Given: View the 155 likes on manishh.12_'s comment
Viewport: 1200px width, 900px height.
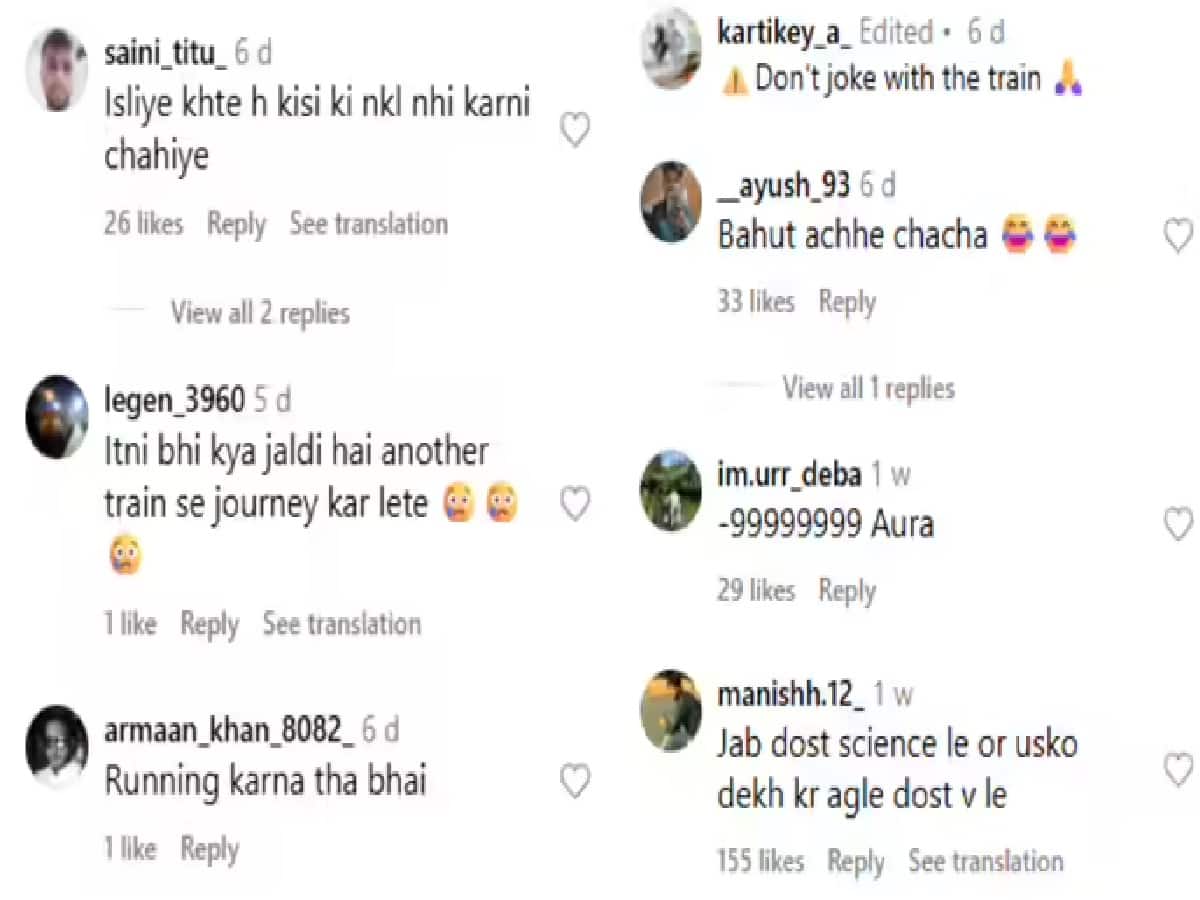Looking at the screenshot, I should [x=760, y=861].
